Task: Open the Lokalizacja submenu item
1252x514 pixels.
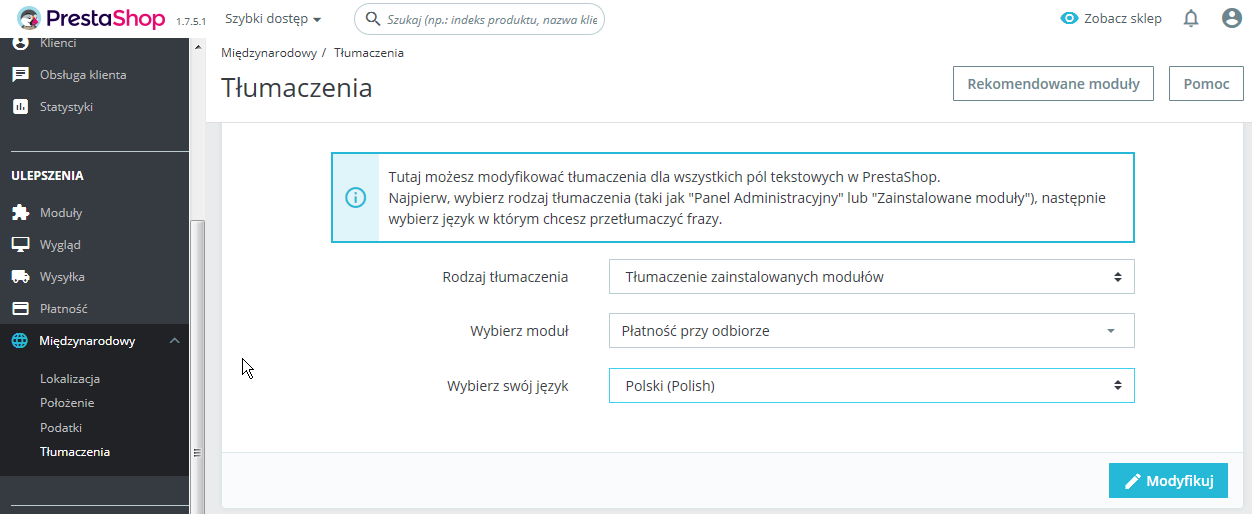Action: 70,379
